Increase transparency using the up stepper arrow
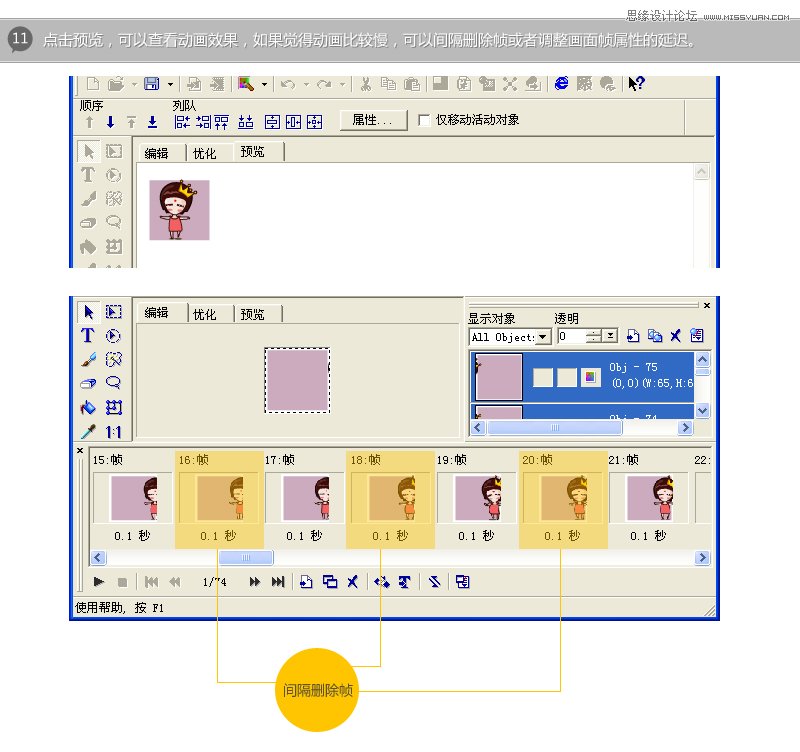Screen dimensions: 800x752 (594, 332)
